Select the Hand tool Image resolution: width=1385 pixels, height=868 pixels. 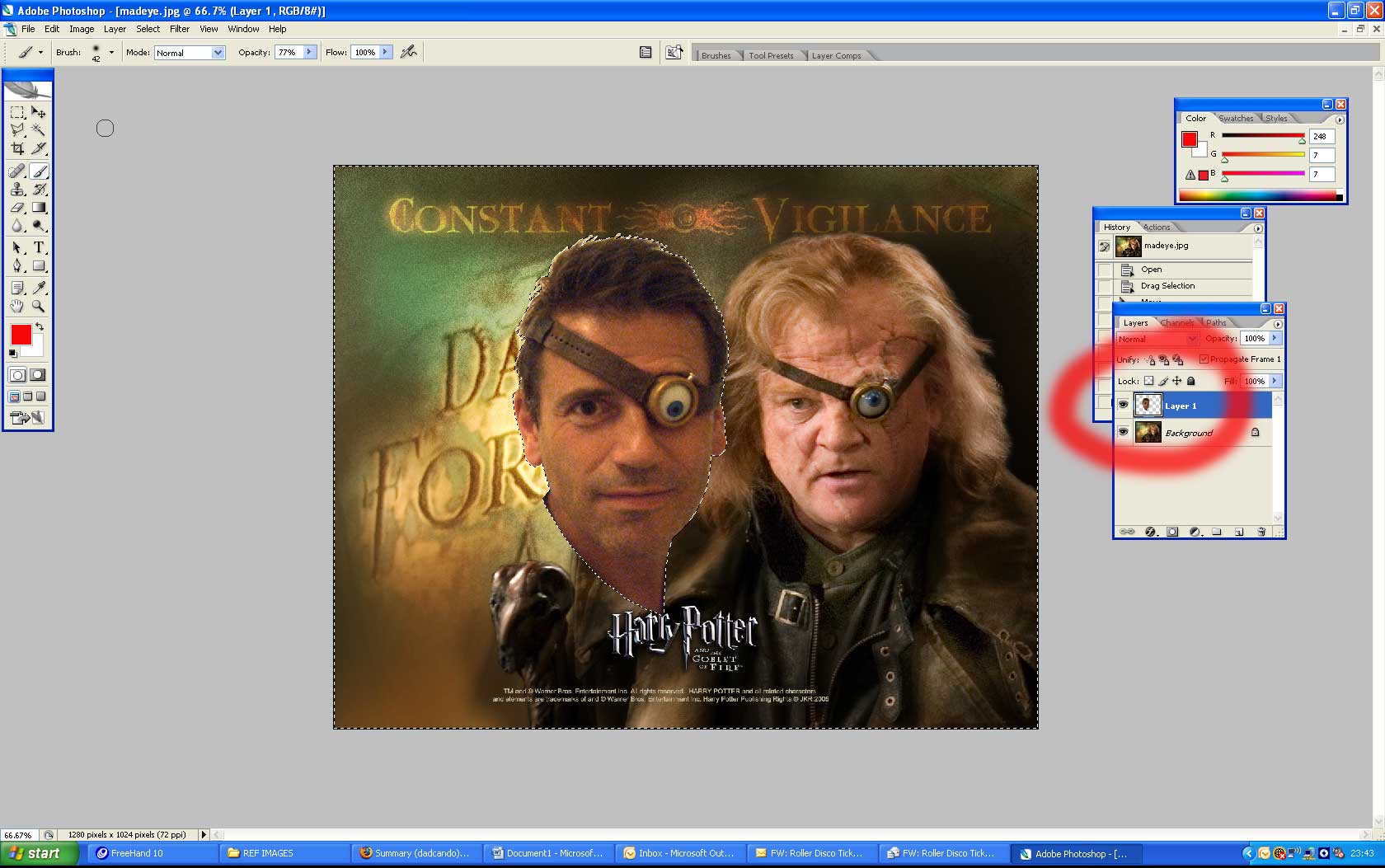[x=17, y=306]
